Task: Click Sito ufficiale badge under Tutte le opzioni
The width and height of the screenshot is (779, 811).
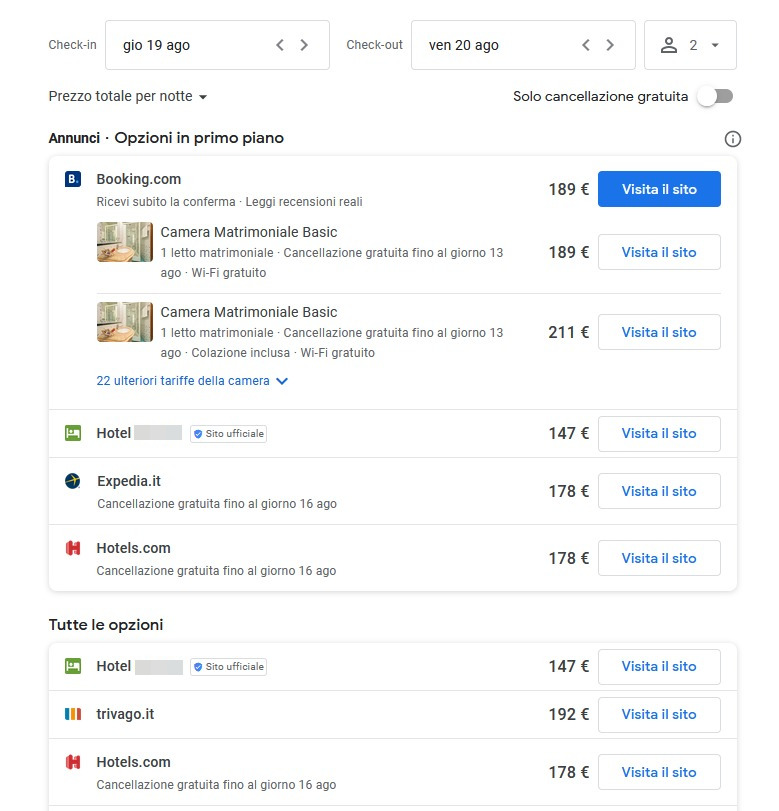Action: coord(228,667)
